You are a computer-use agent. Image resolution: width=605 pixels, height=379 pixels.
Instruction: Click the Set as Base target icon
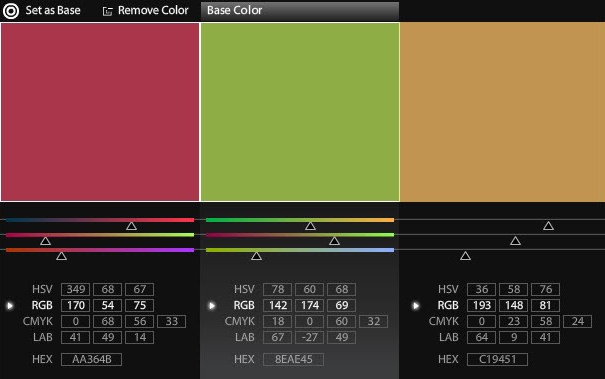tap(10, 10)
